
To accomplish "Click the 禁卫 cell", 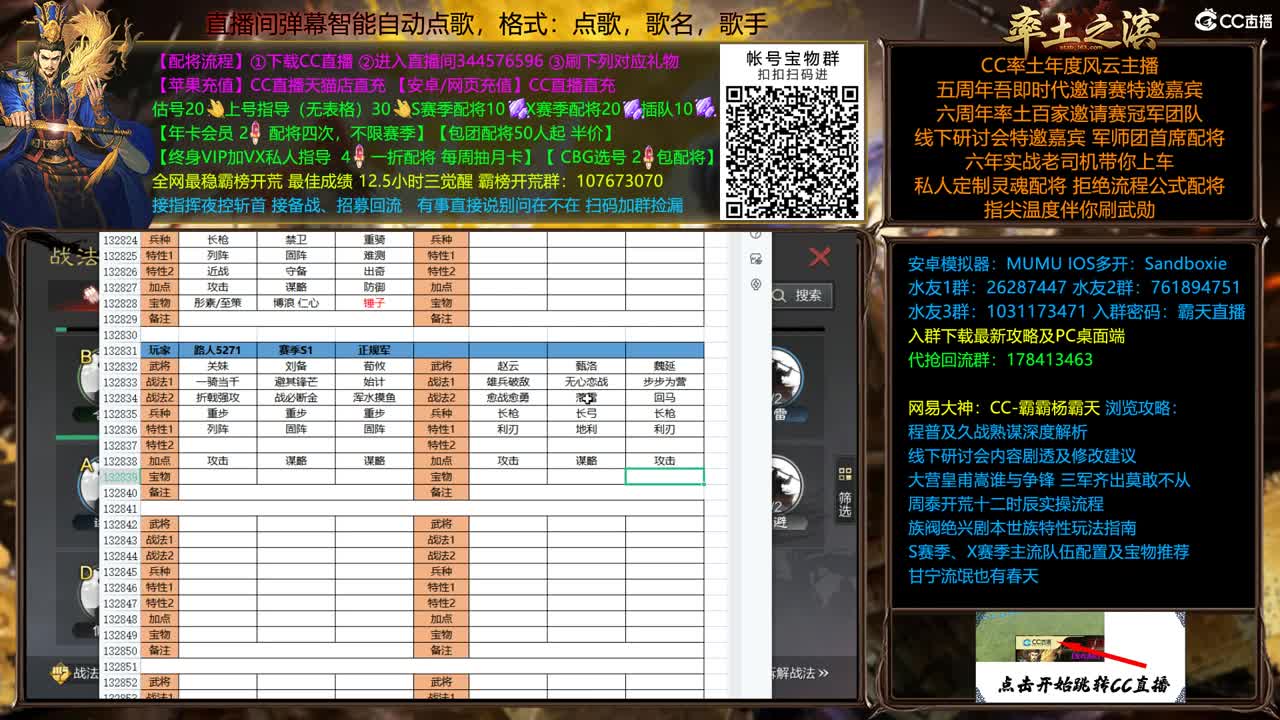I will pyautogui.click(x=295, y=240).
